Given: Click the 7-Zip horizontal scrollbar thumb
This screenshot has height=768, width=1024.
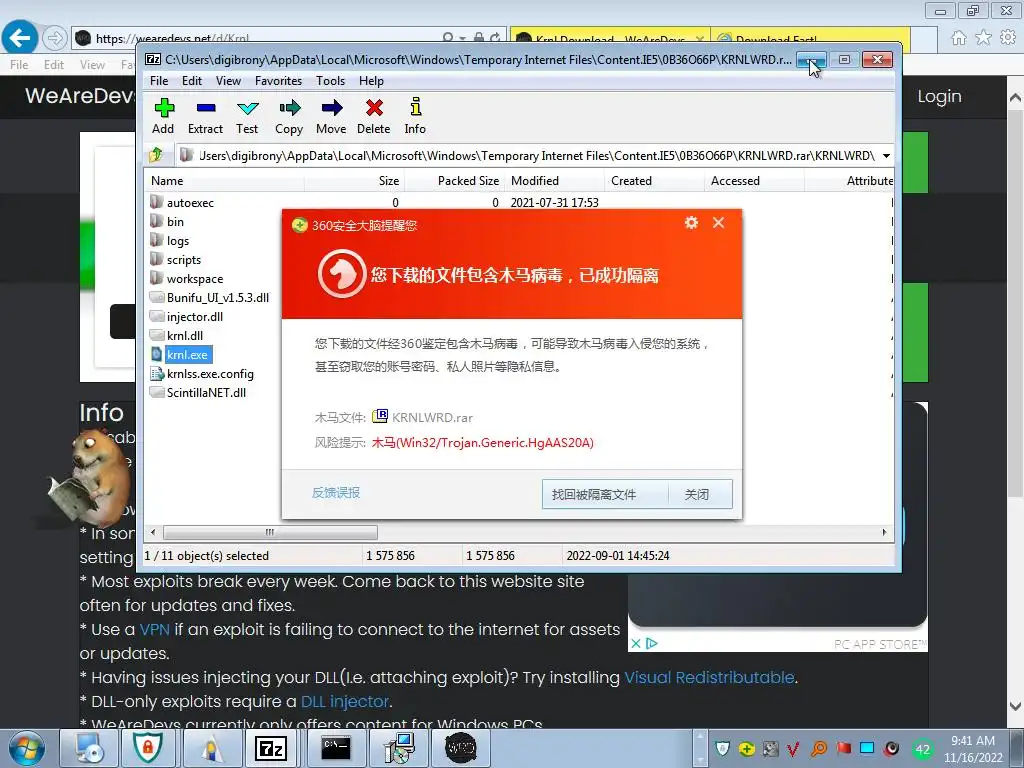Looking at the screenshot, I should pos(270,532).
